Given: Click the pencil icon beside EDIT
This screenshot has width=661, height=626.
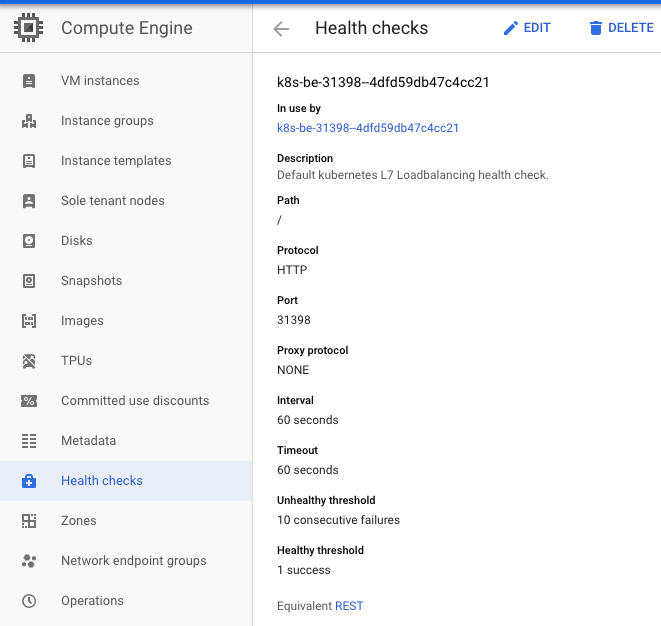Looking at the screenshot, I should point(511,28).
